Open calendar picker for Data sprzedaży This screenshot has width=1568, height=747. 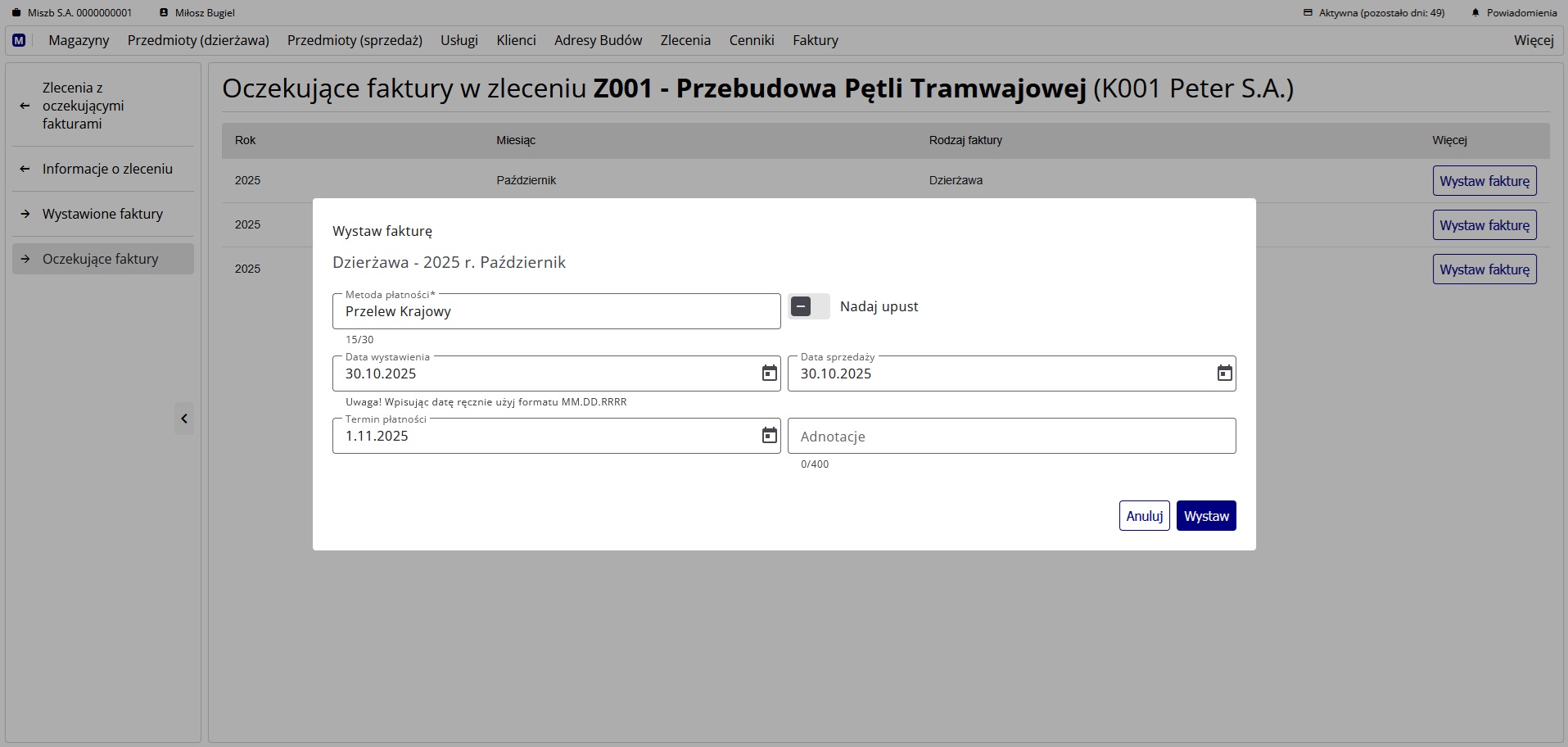pyautogui.click(x=1223, y=373)
